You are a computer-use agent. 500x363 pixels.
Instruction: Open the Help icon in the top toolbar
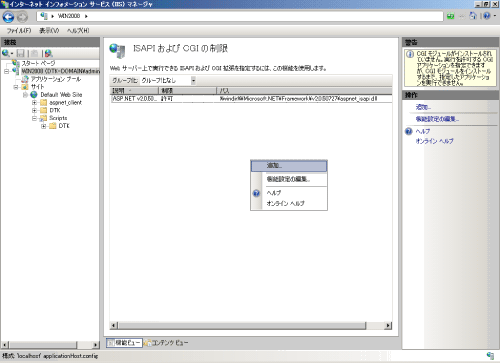pos(487,16)
